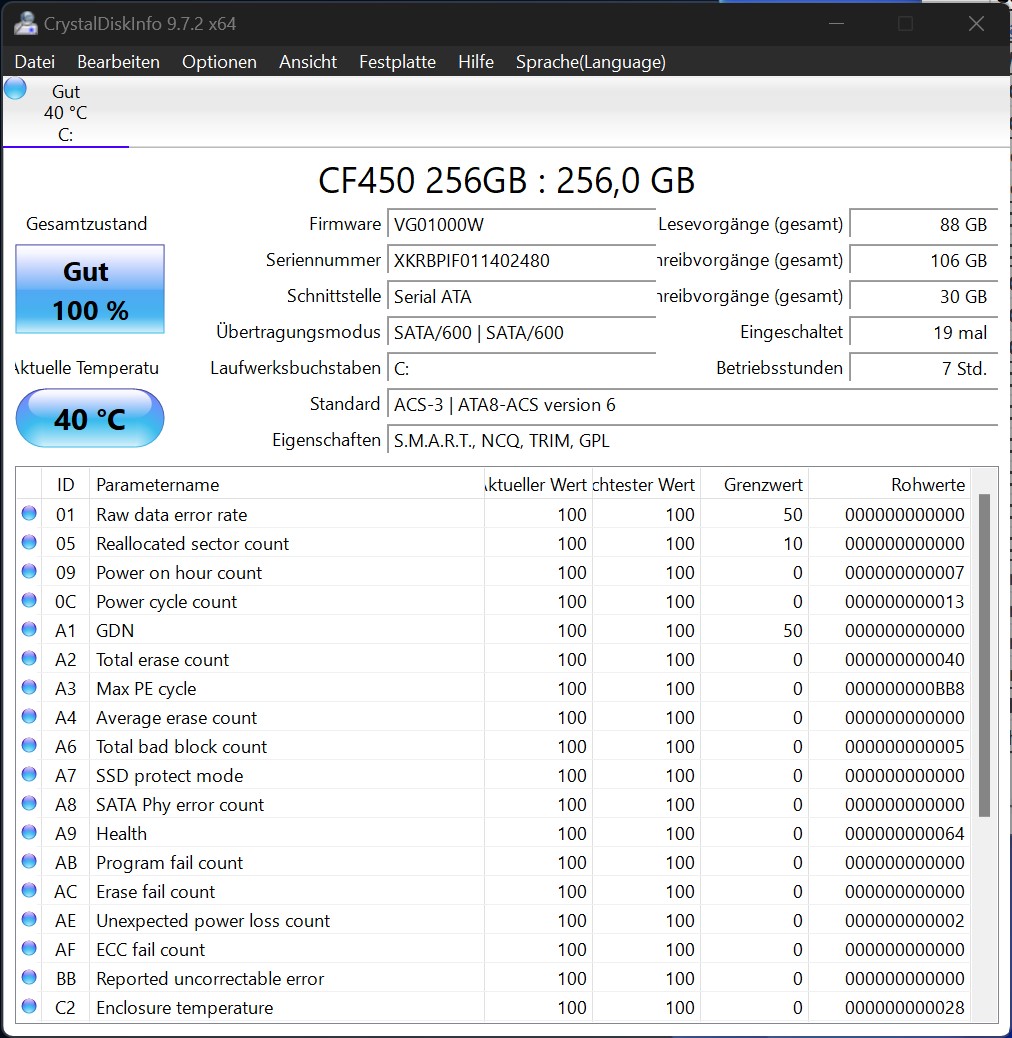Minimize the CrystalDiskInfo window
The width and height of the screenshot is (1012, 1038).
(x=837, y=23)
